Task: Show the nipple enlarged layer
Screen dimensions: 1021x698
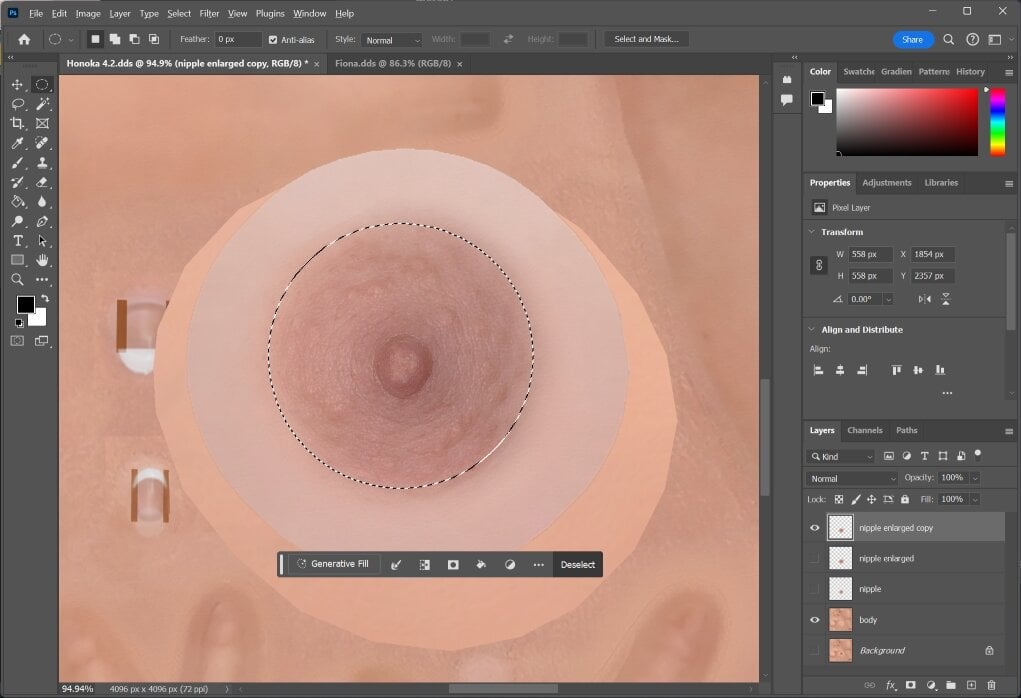Action: coord(815,559)
